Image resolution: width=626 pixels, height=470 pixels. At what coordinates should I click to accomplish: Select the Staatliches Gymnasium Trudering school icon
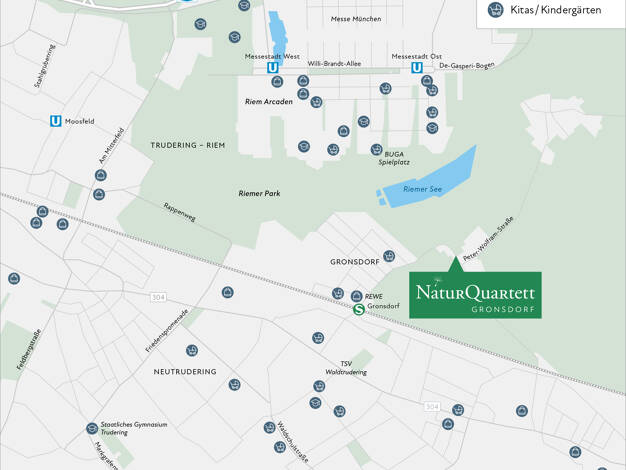coord(92,428)
